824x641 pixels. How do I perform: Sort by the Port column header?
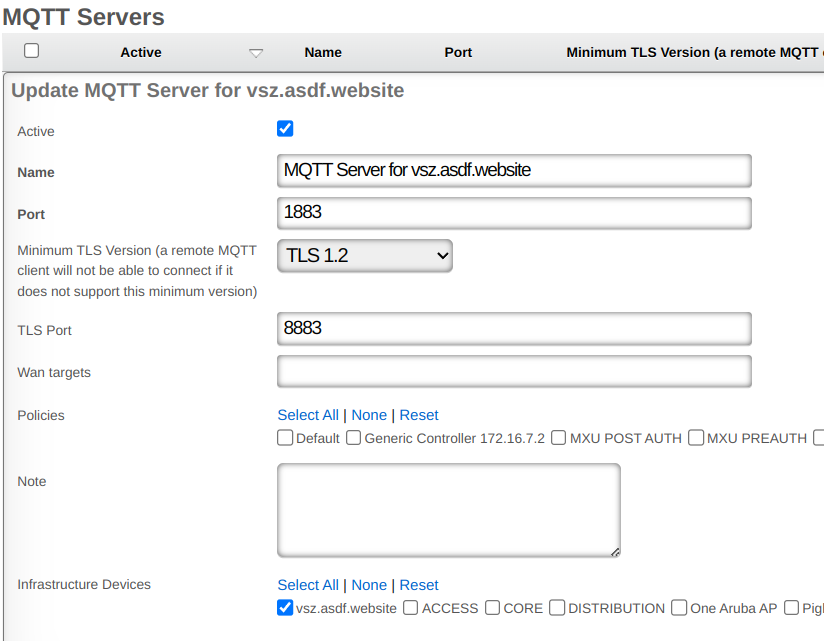[458, 53]
